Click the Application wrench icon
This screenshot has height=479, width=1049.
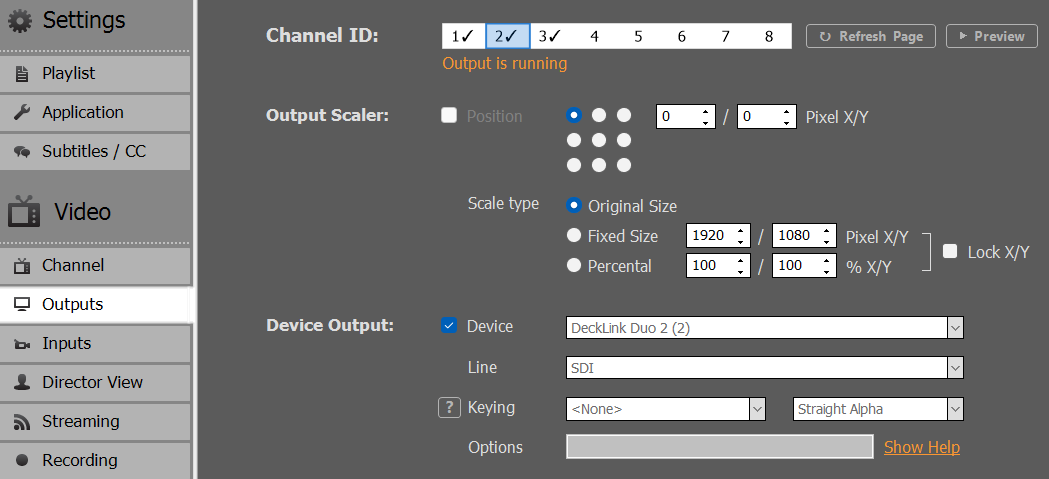[22, 112]
